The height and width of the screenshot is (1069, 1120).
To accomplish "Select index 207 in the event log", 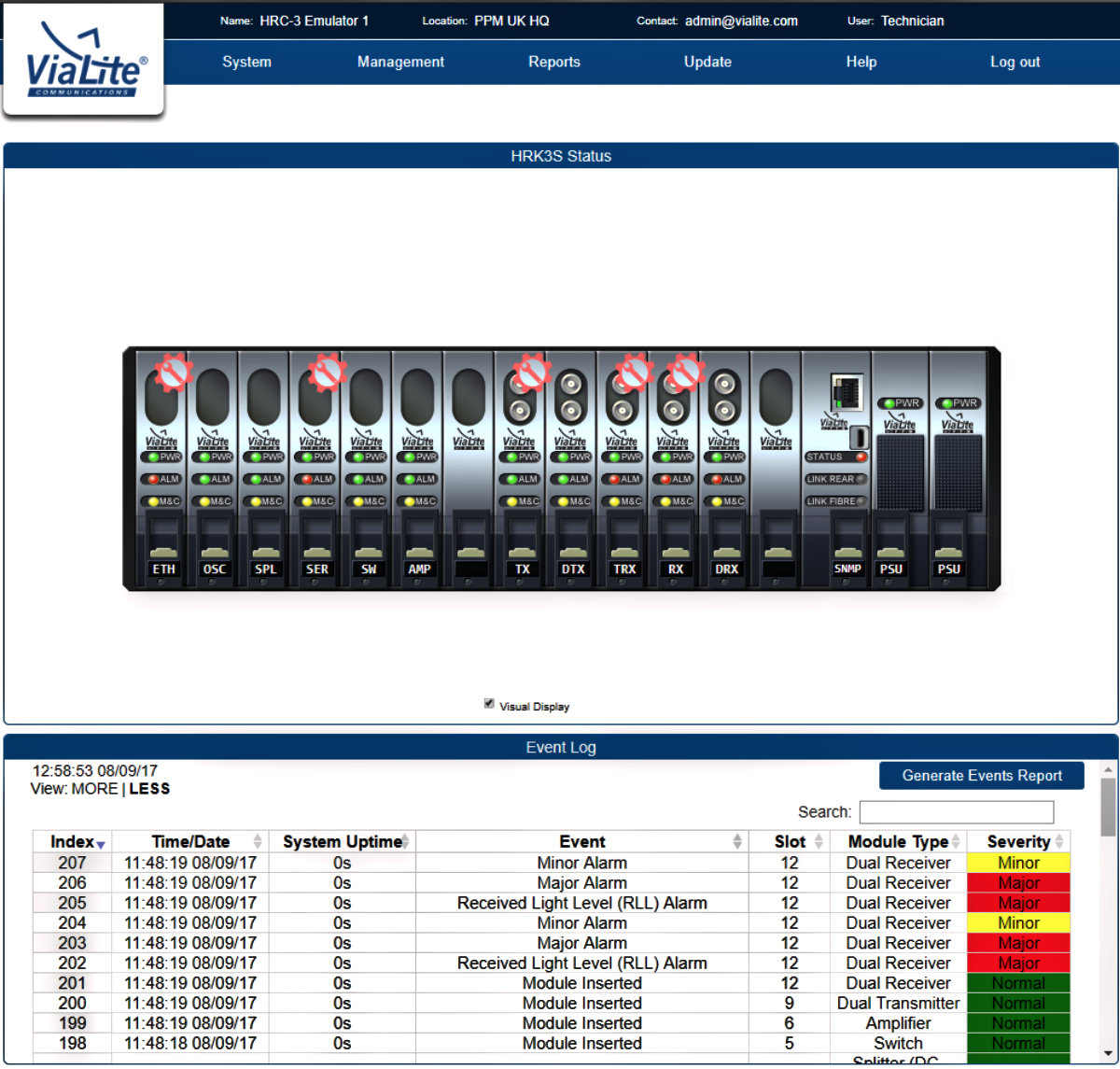I will [72, 864].
